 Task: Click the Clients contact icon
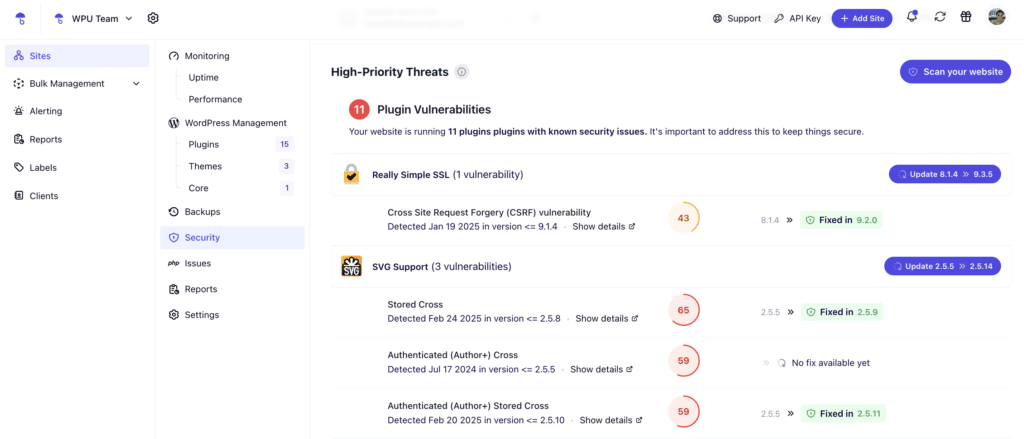pos(19,195)
